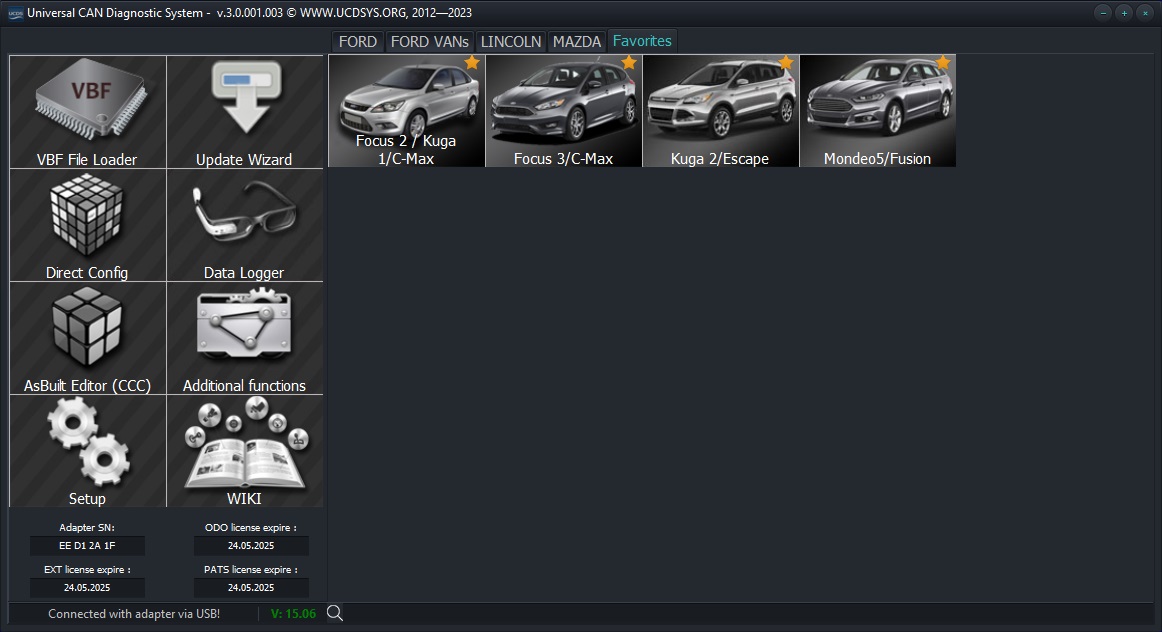
Task: Click the Adapter SN field
Action: [87, 546]
